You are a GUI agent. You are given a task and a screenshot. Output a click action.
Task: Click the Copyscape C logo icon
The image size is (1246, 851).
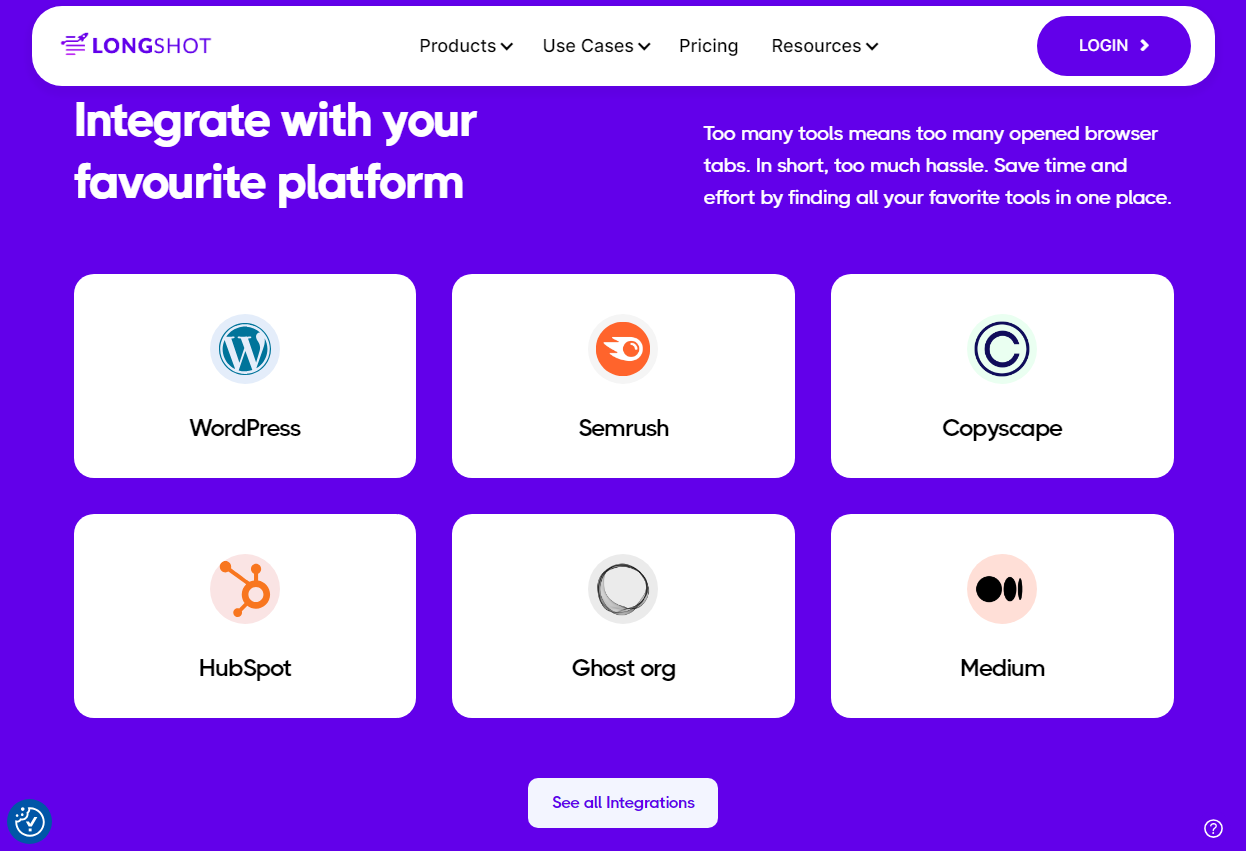(1002, 349)
